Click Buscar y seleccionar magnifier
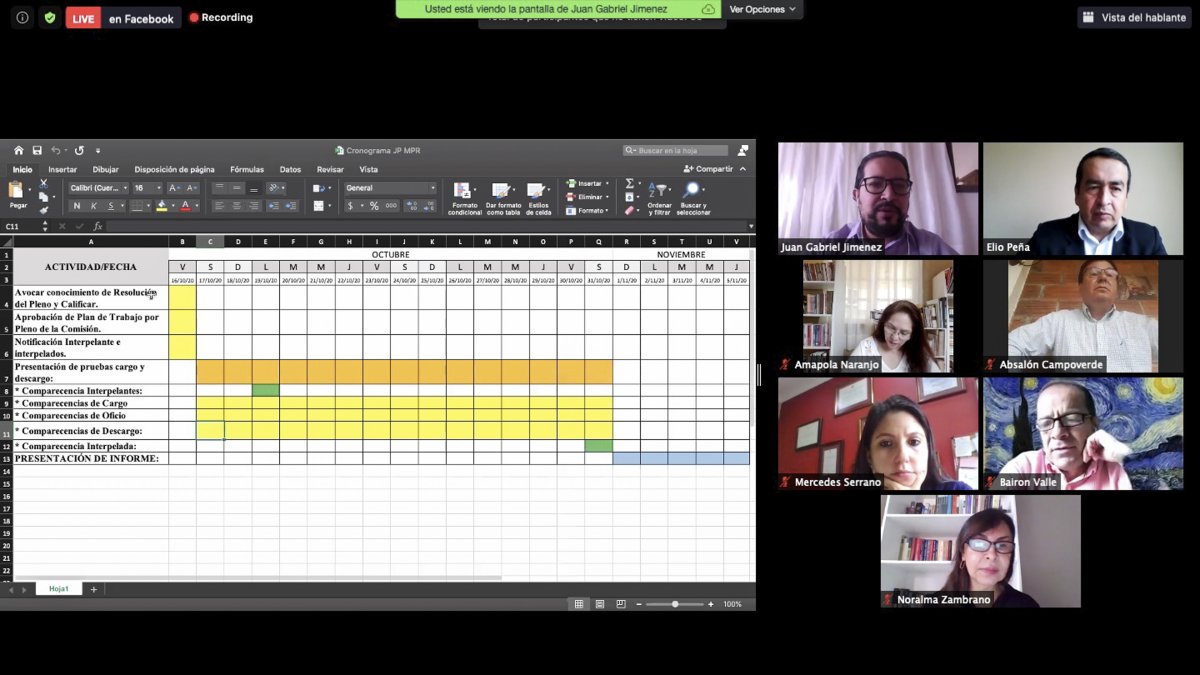1200x675 pixels. 693,197
